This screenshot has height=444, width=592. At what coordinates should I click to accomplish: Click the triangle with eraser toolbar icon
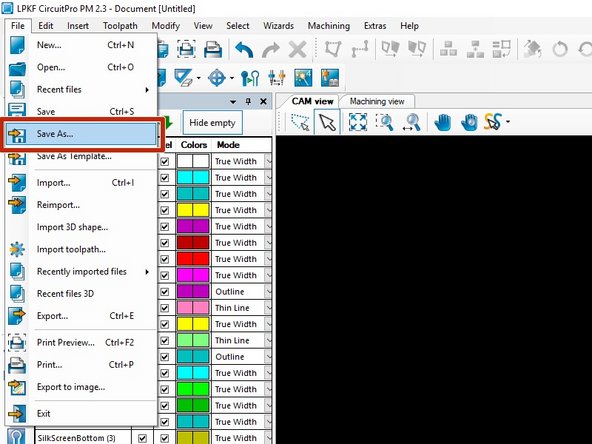pos(183,78)
